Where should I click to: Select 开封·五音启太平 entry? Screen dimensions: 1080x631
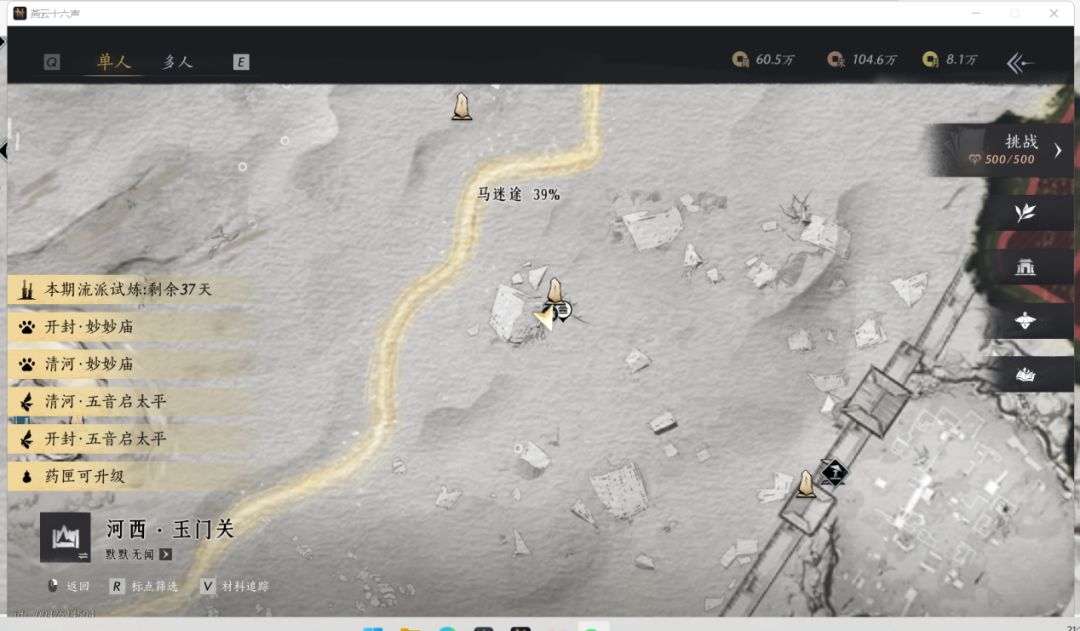129,439
